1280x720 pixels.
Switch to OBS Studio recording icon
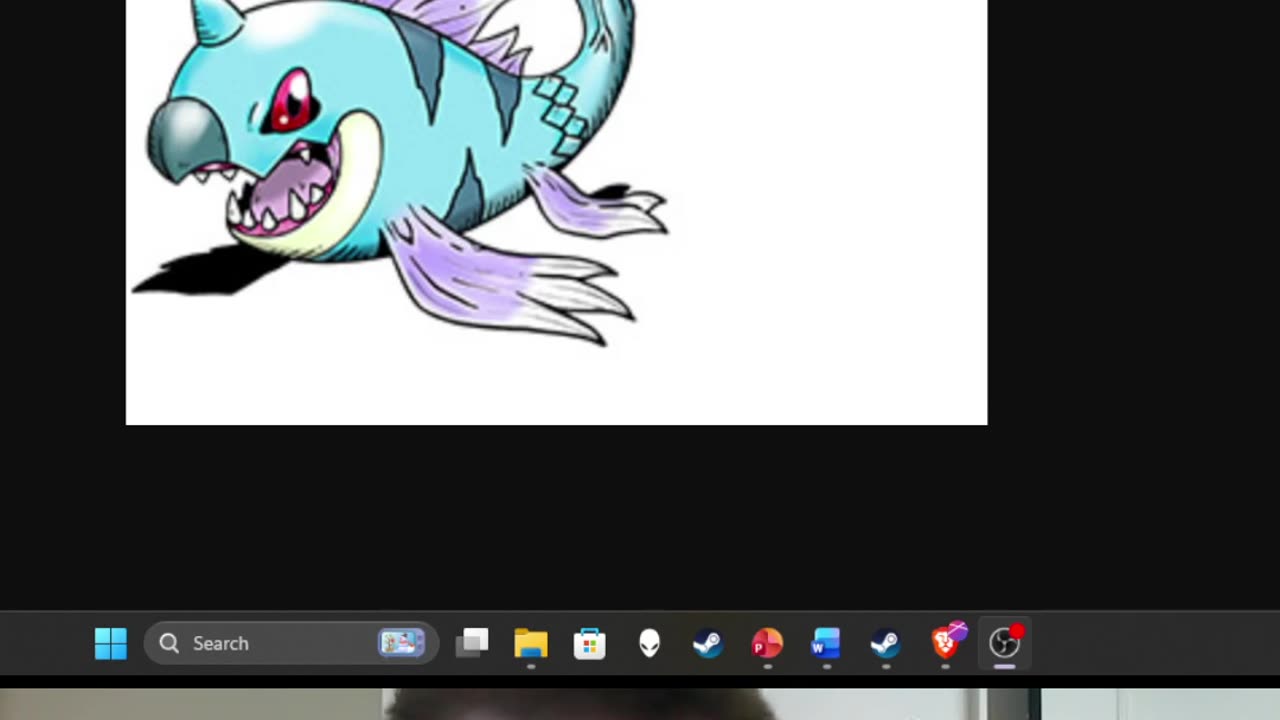pyautogui.click(x=1005, y=643)
